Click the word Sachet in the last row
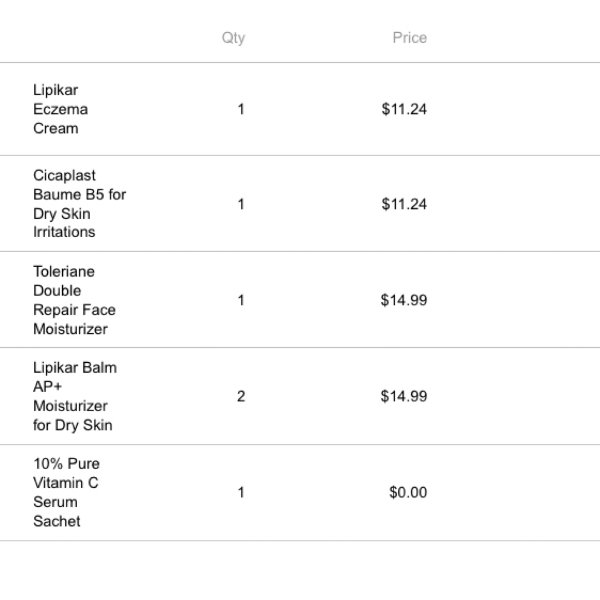Image resolution: width=600 pixels, height=600 pixels. pyautogui.click(x=57, y=521)
